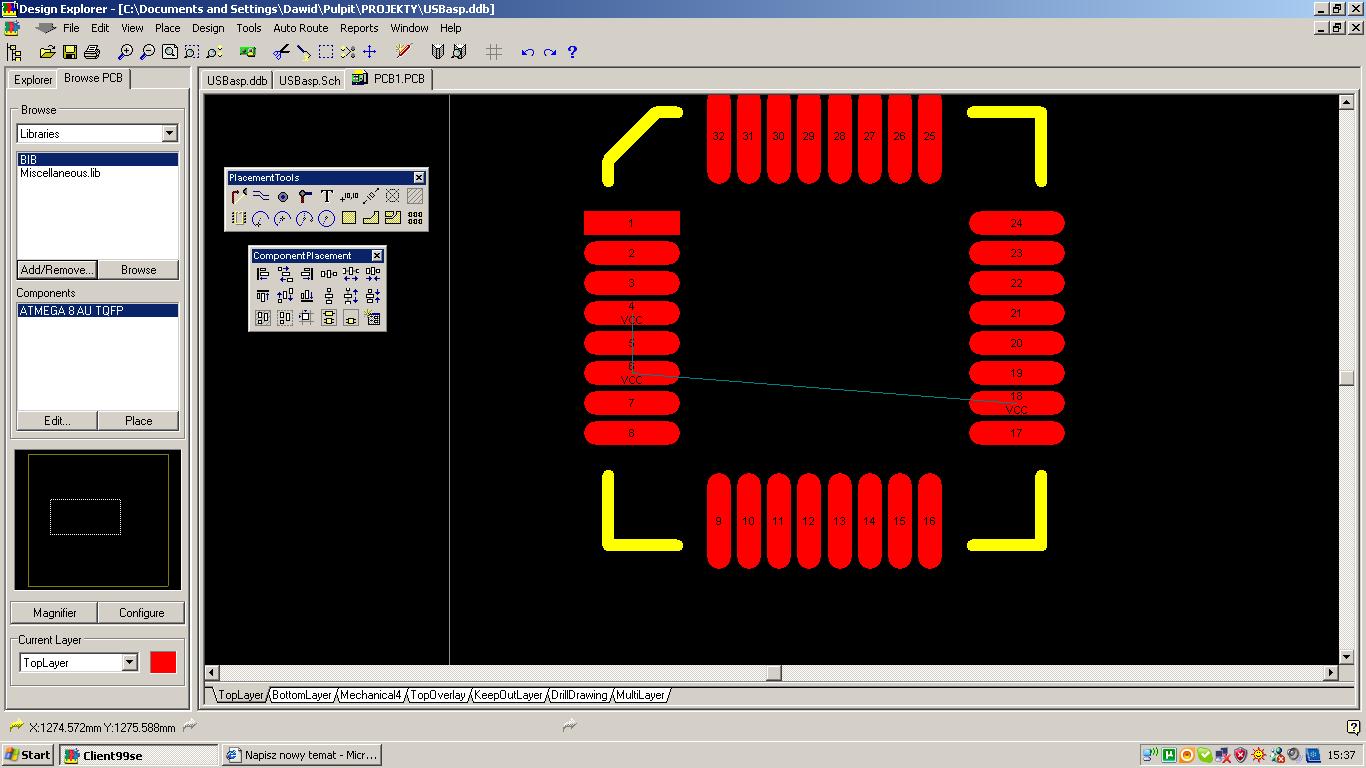Click the horizontal scrollbar thumb
Image resolution: width=1366 pixels, height=768 pixels.
point(774,673)
